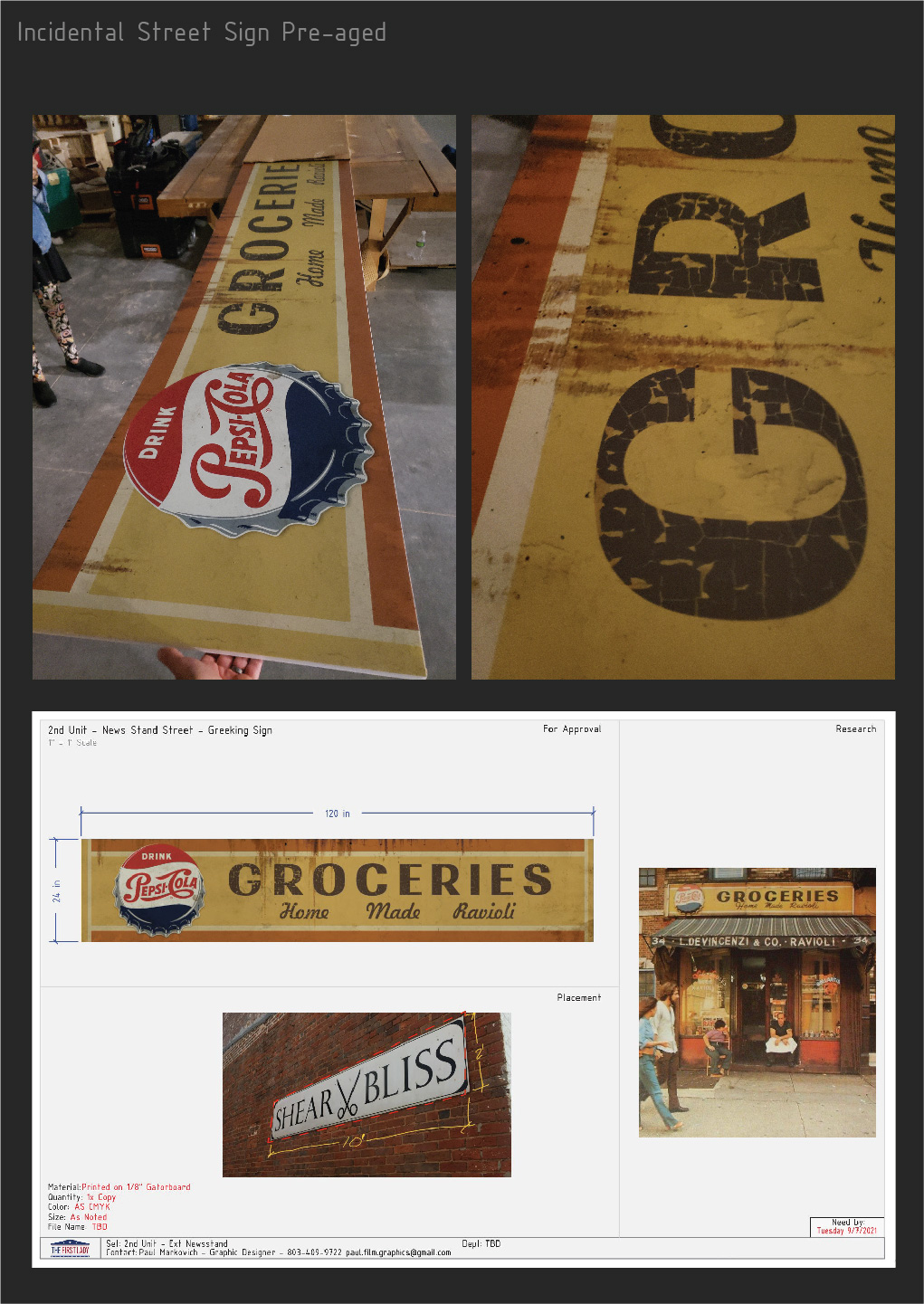Viewport: 924px width, 1304px height.
Task: Select the "Color: AS CMYK" line
Action: 80,1207
